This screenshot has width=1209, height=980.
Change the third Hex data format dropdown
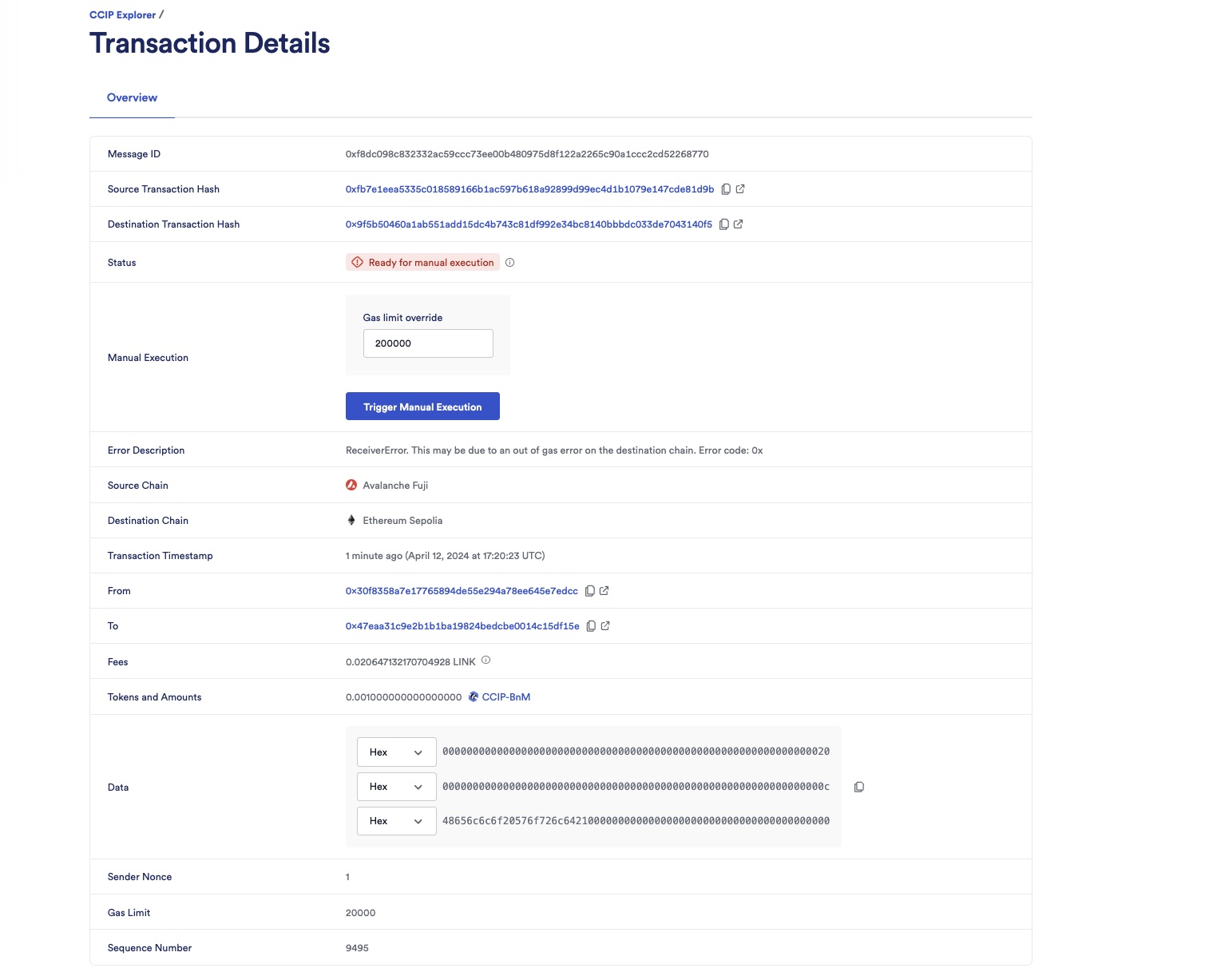point(396,821)
